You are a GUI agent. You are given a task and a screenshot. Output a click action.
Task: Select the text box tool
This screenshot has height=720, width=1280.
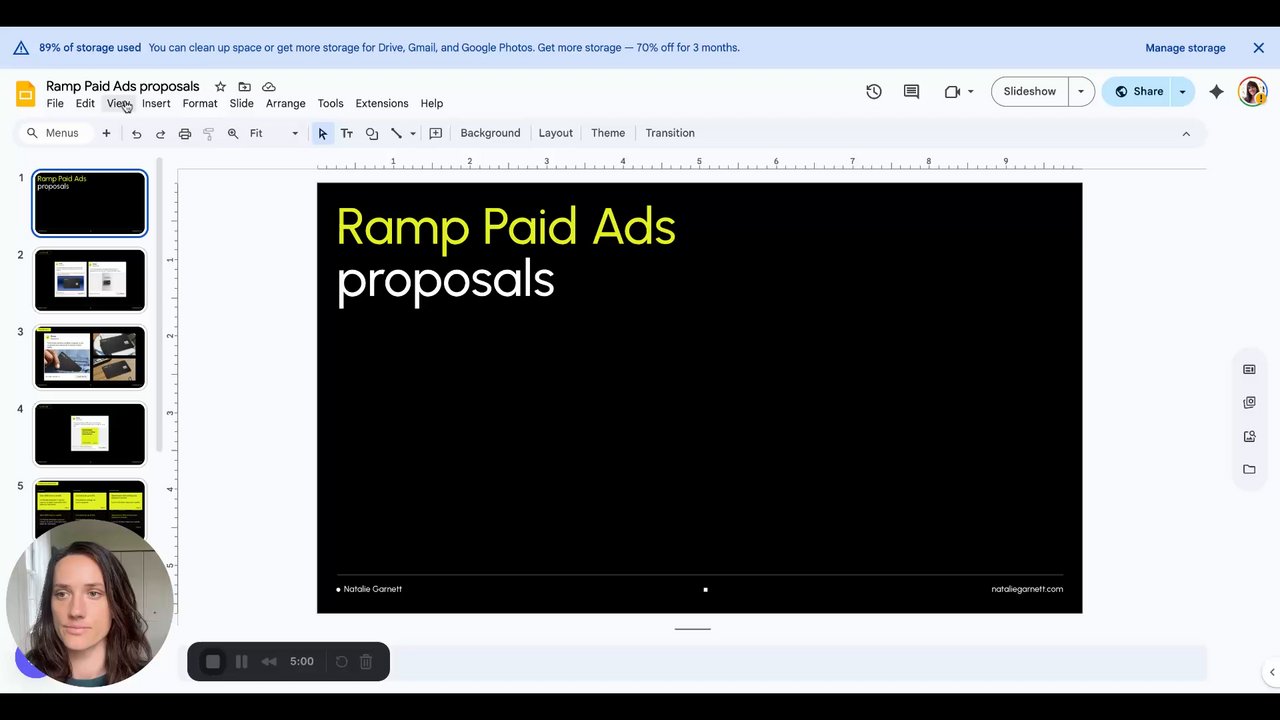coord(347,133)
